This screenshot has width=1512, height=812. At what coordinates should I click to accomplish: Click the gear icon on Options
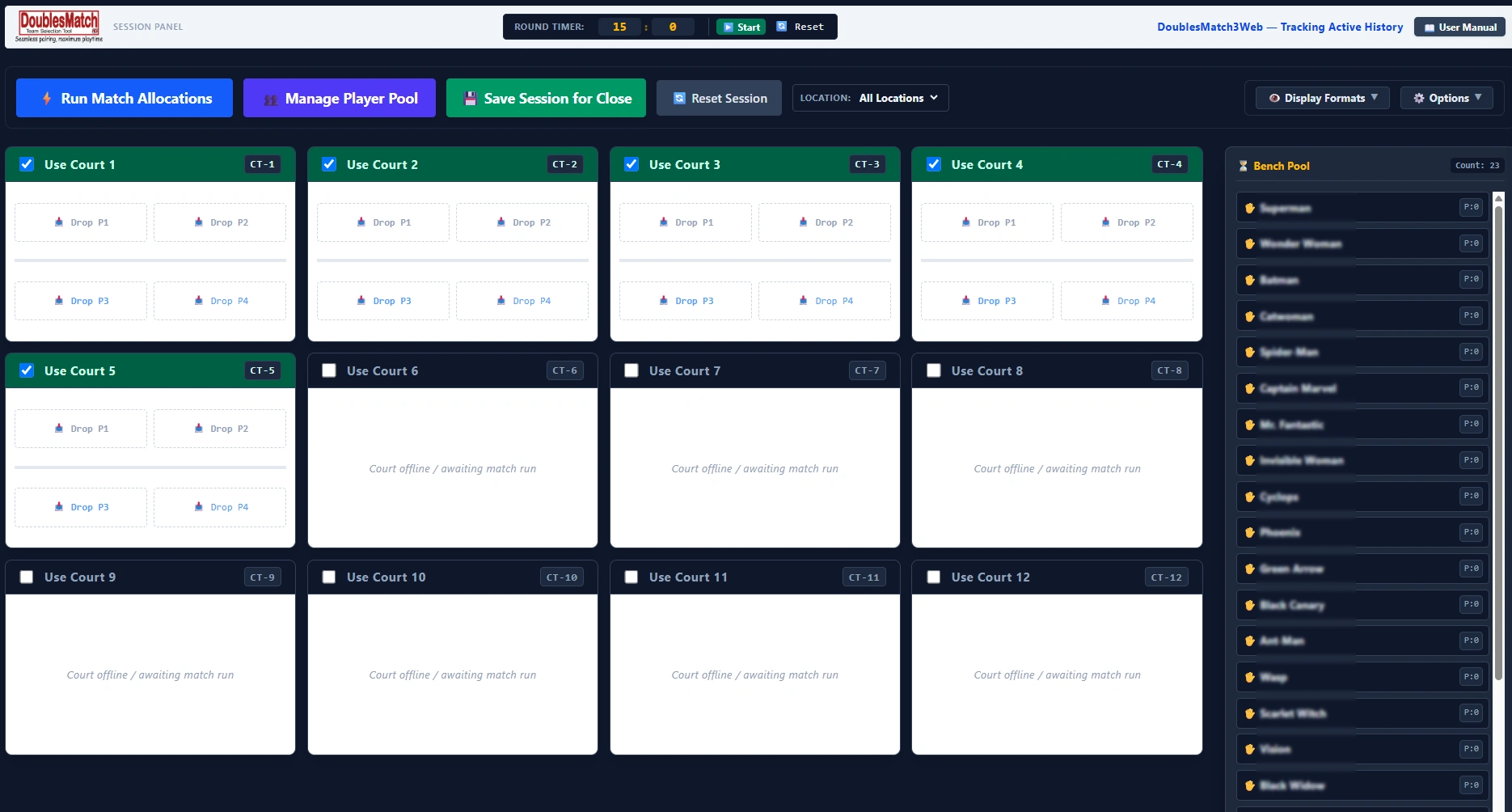tap(1418, 98)
